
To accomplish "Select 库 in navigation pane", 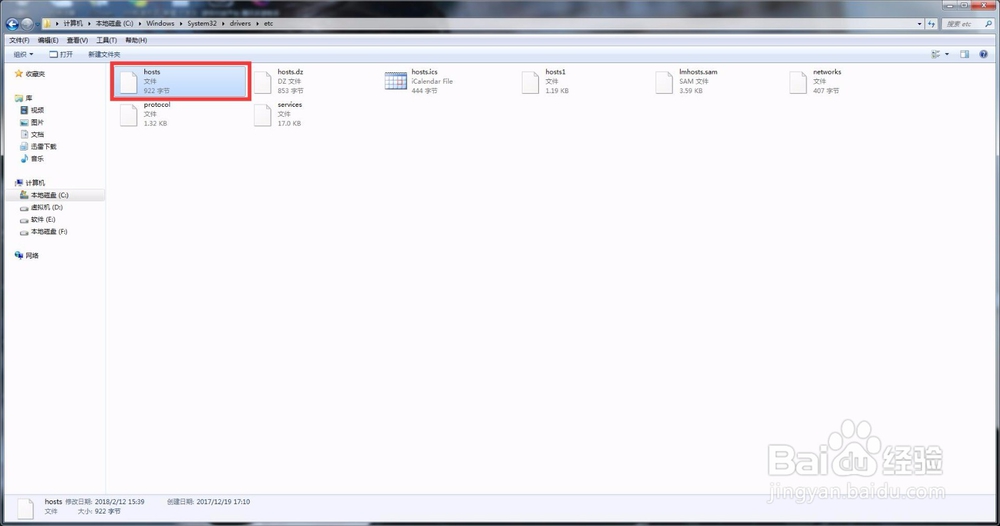I will (29, 98).
